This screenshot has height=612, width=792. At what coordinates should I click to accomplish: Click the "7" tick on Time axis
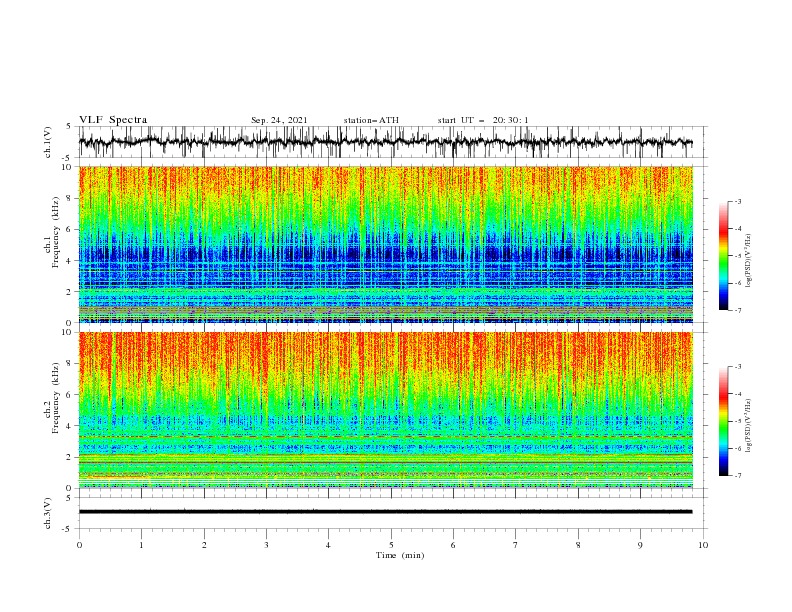coord(516,545)
